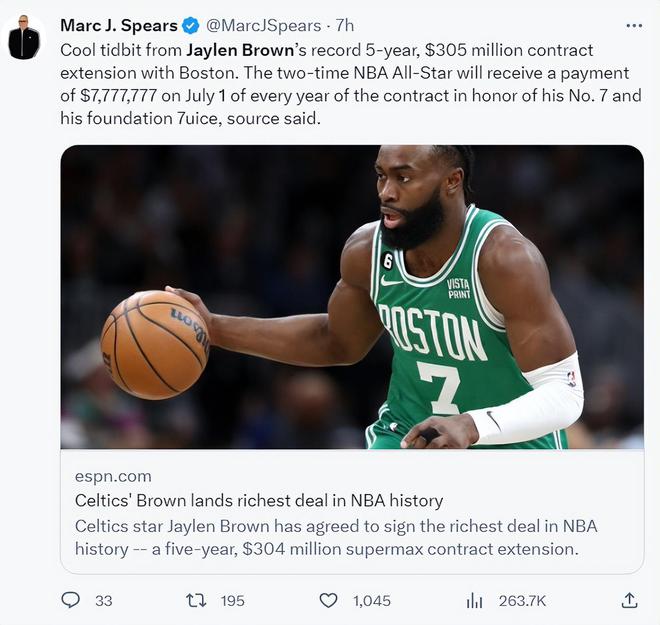Click the view analytics bar chart icon

[474, 601]
